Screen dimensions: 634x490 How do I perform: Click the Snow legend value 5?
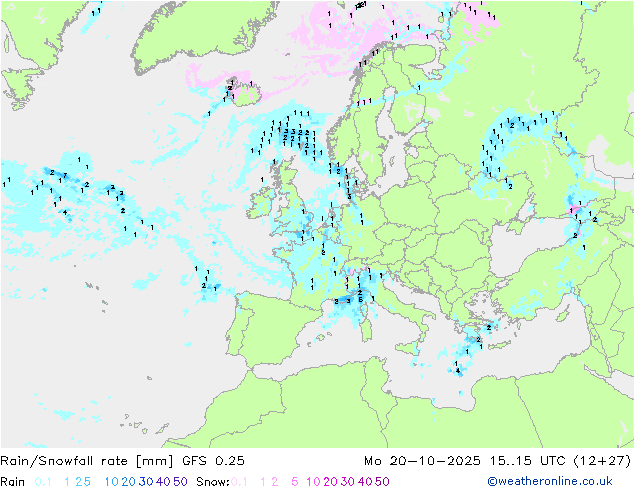click(x=294, y=482)
